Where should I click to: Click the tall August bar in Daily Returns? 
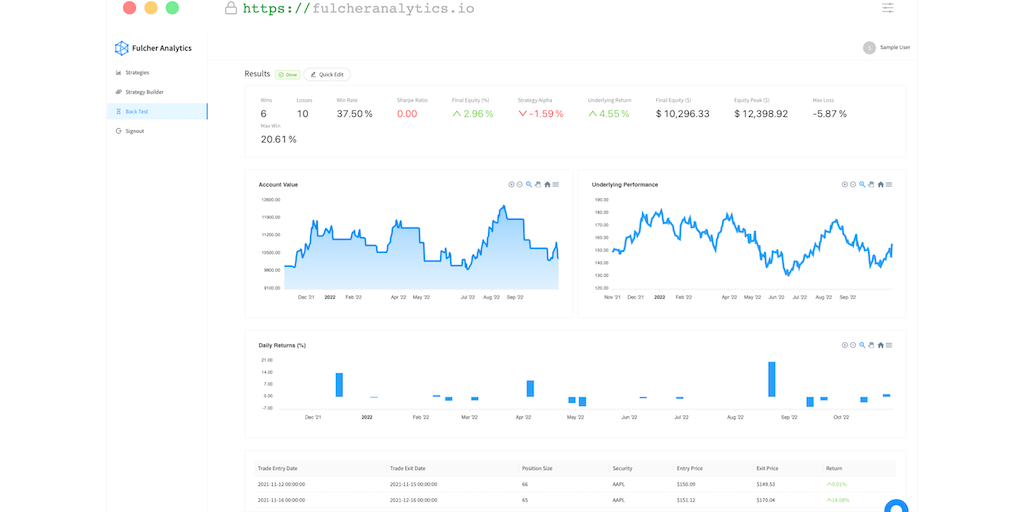click(772, 379)
